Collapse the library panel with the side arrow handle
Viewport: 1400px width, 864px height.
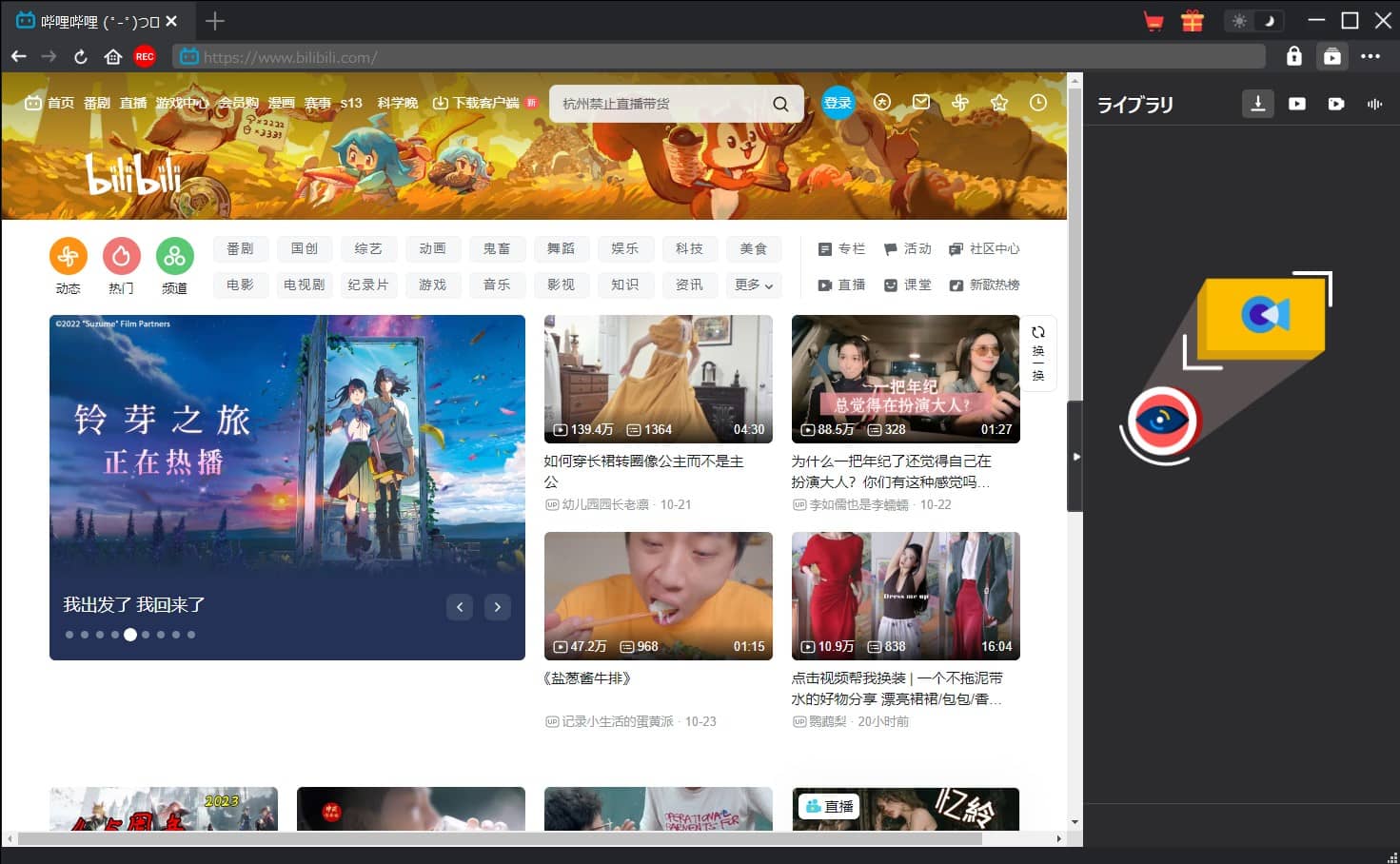pyautogui.click(x=1075, y=457)
